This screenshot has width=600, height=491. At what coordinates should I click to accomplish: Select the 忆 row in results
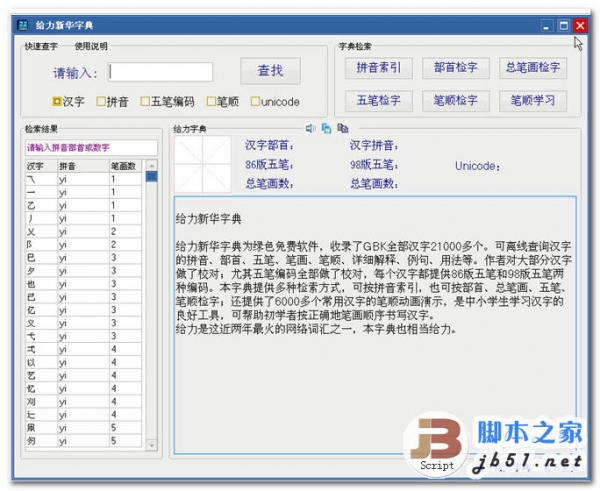click(x=83, y=388)
